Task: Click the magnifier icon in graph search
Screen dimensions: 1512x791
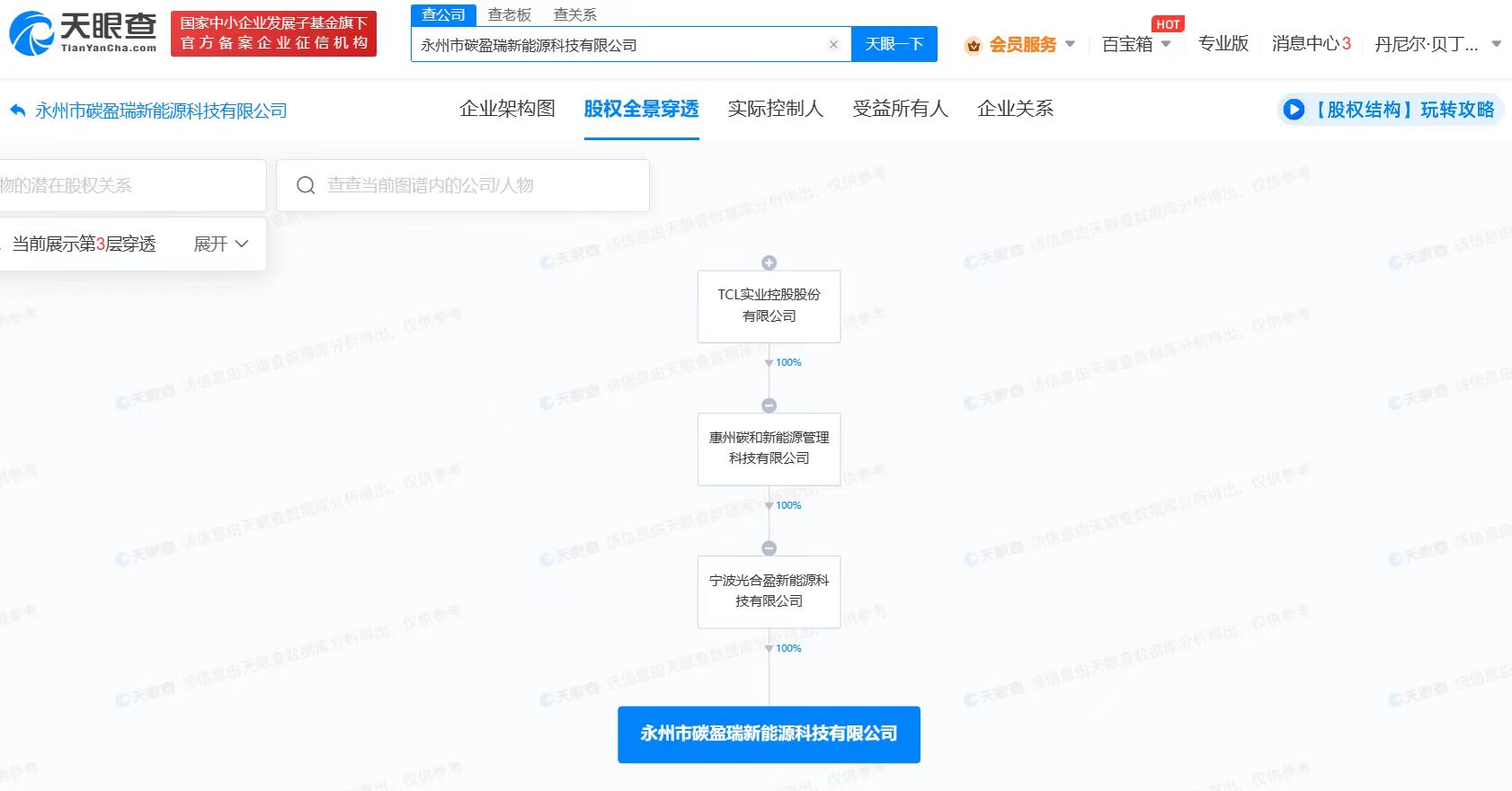Action: pos(306,185)
